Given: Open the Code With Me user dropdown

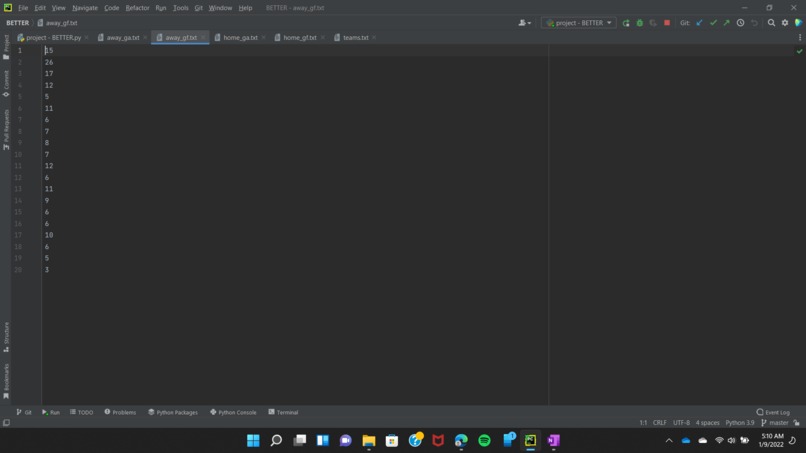Looking at the screenshot, I should 524,23.
